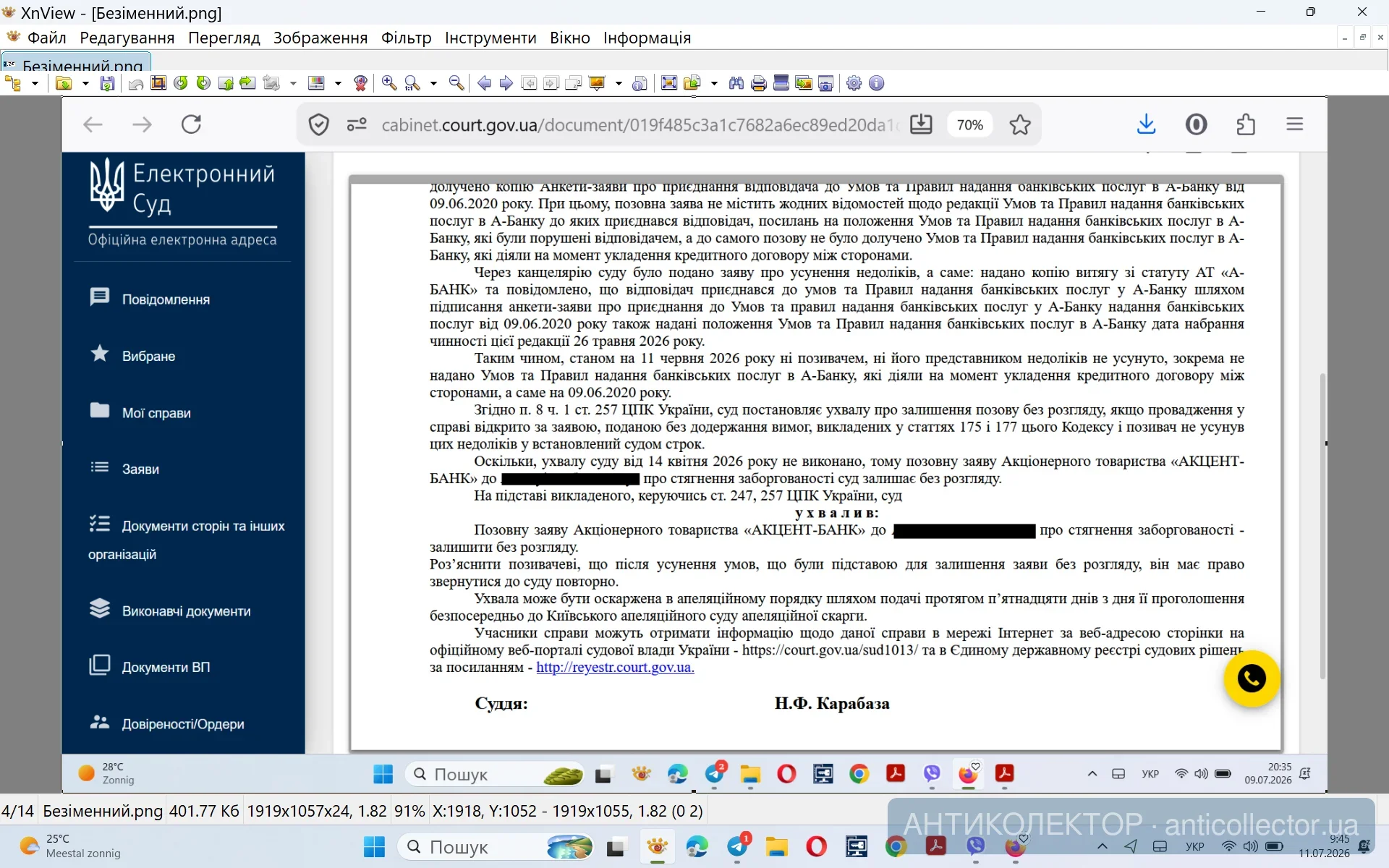Image resolution: width=1389 pixels, height=868 pixels.
Task: Go to previous file with blue left arrow
Action: [x=484, y=83]
